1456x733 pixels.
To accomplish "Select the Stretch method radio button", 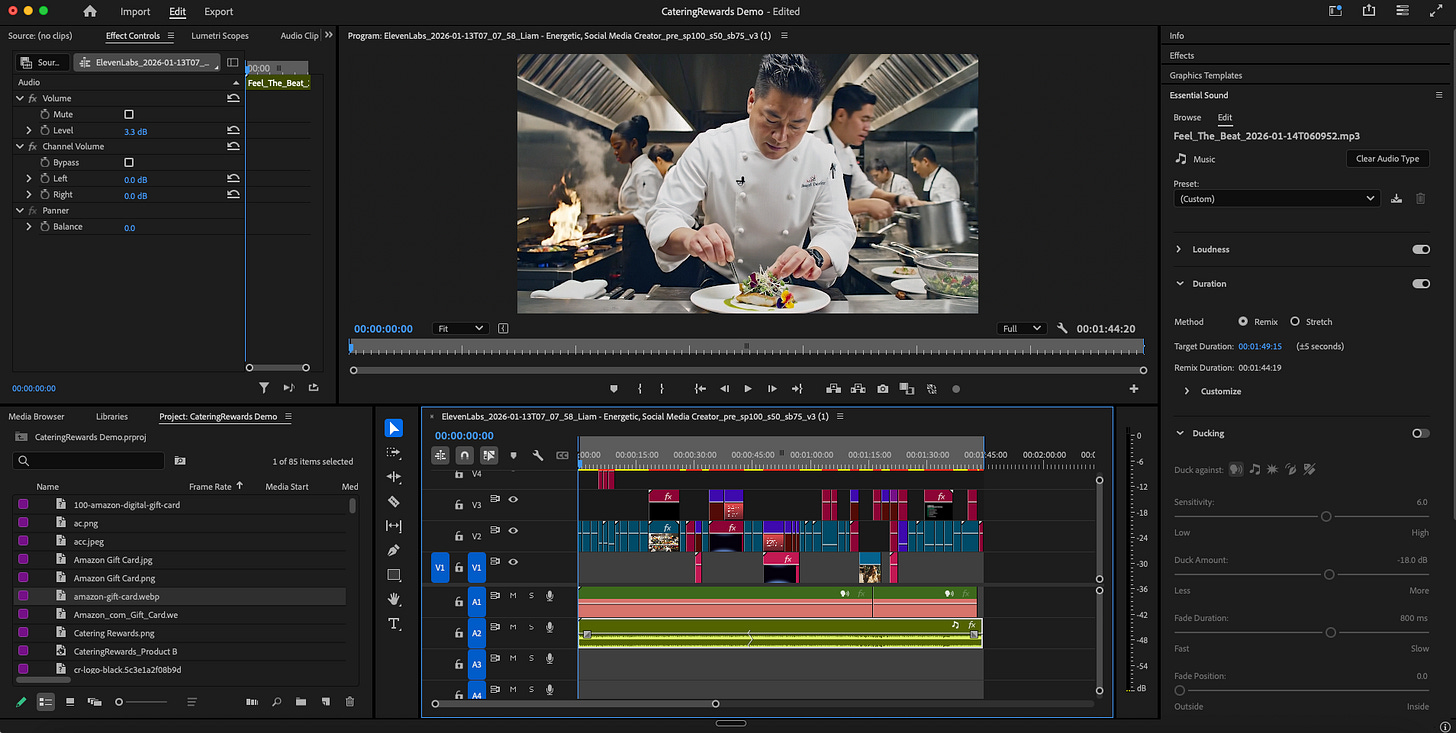I will tap(1295, 322).
